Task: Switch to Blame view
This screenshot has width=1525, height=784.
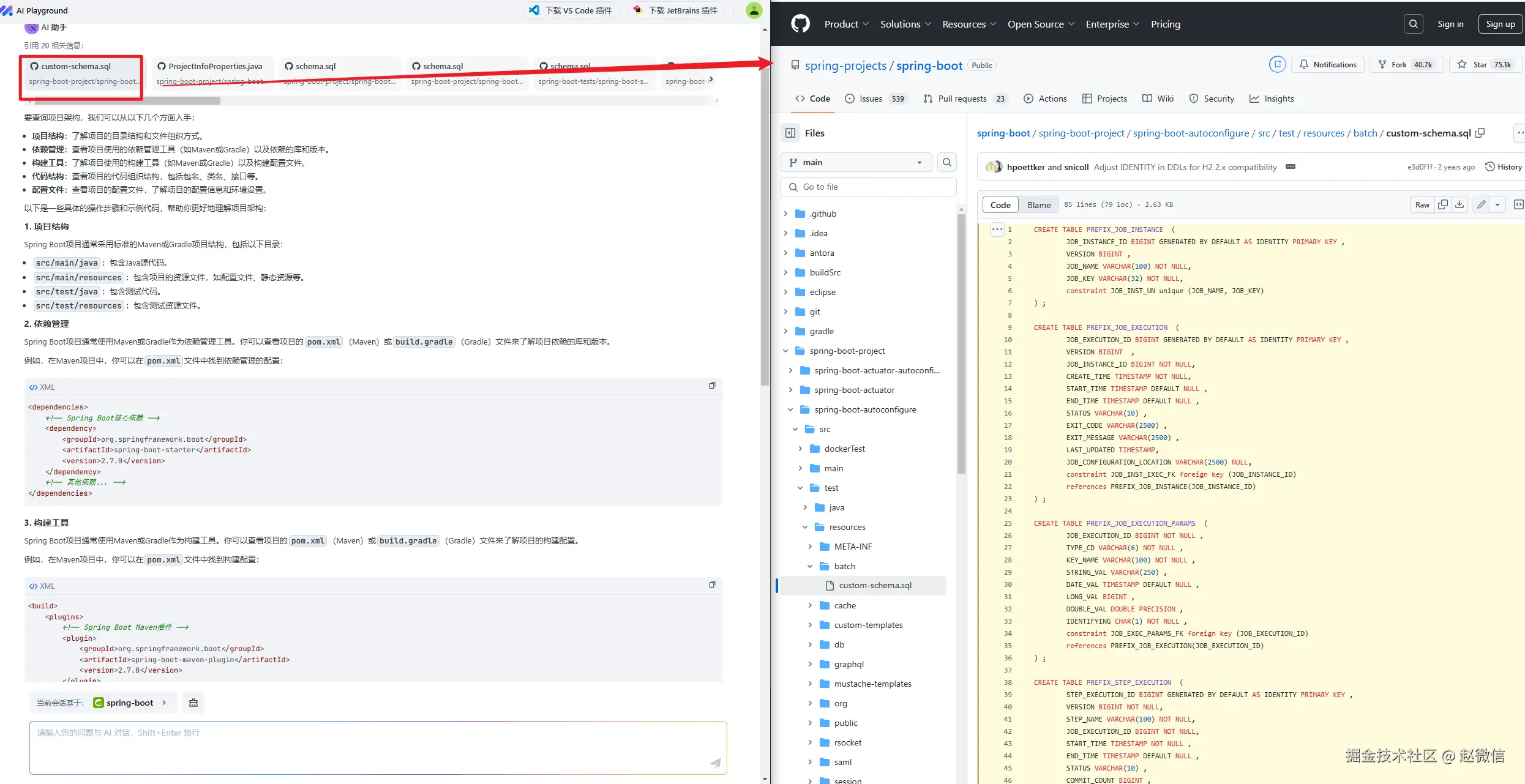Action: (x=1038, y=205)
